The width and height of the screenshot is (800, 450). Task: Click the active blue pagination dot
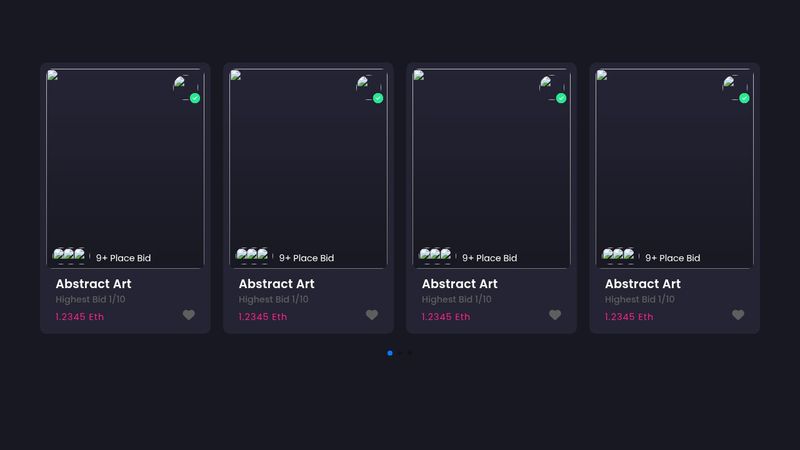pos(389,353)
